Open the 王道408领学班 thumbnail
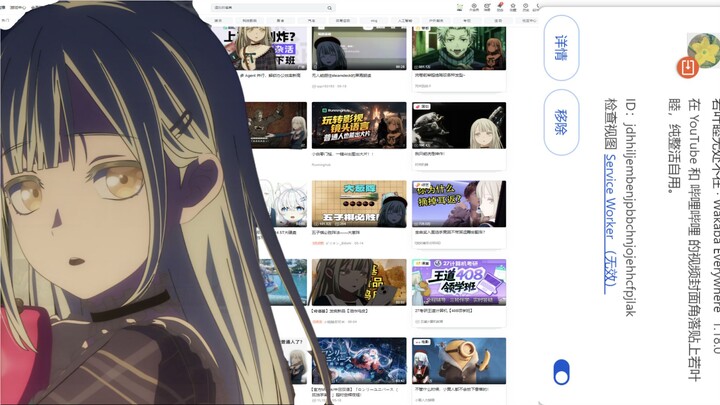The height and width of the screenshot is (405, 720). click(459, 282)
